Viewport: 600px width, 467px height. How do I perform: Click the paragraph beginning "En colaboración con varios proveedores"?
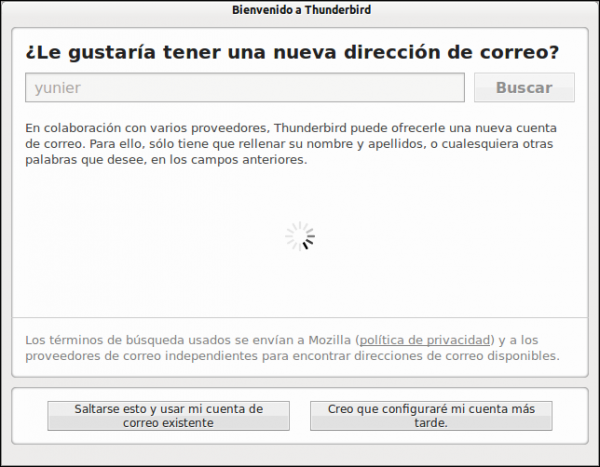tap(291, 144)
